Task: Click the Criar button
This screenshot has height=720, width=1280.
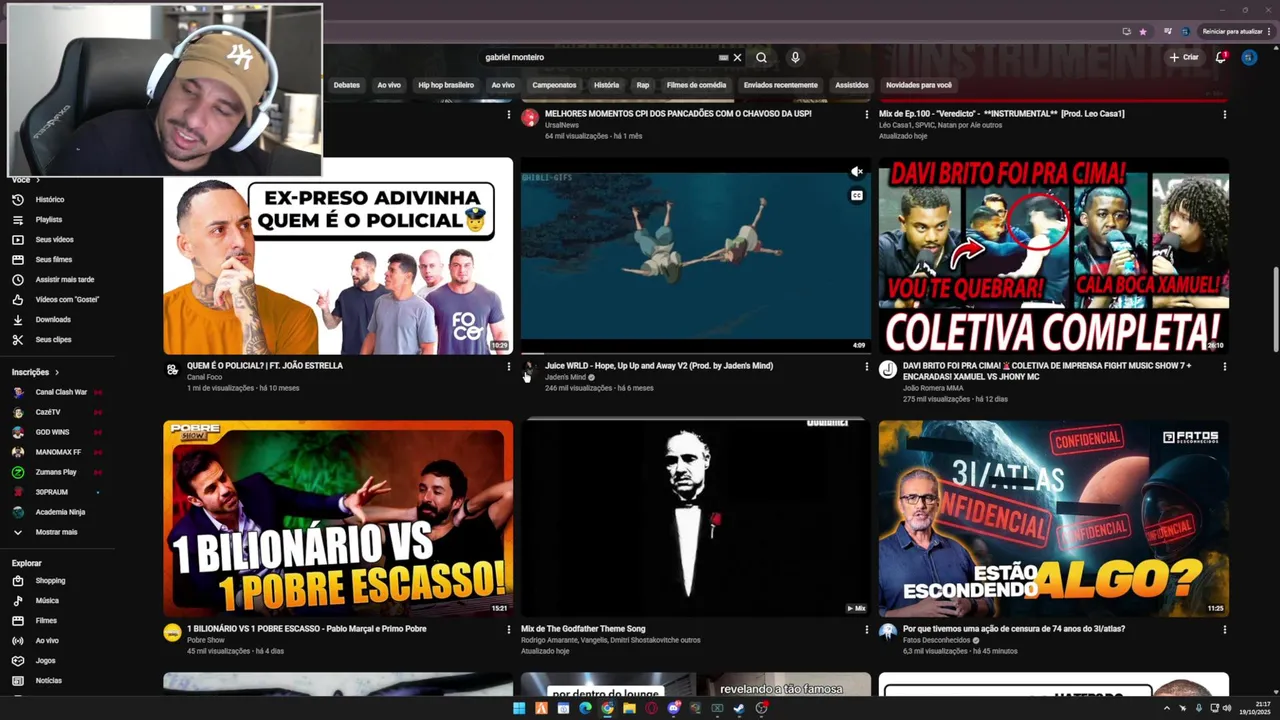Action: pos(1184,57)
